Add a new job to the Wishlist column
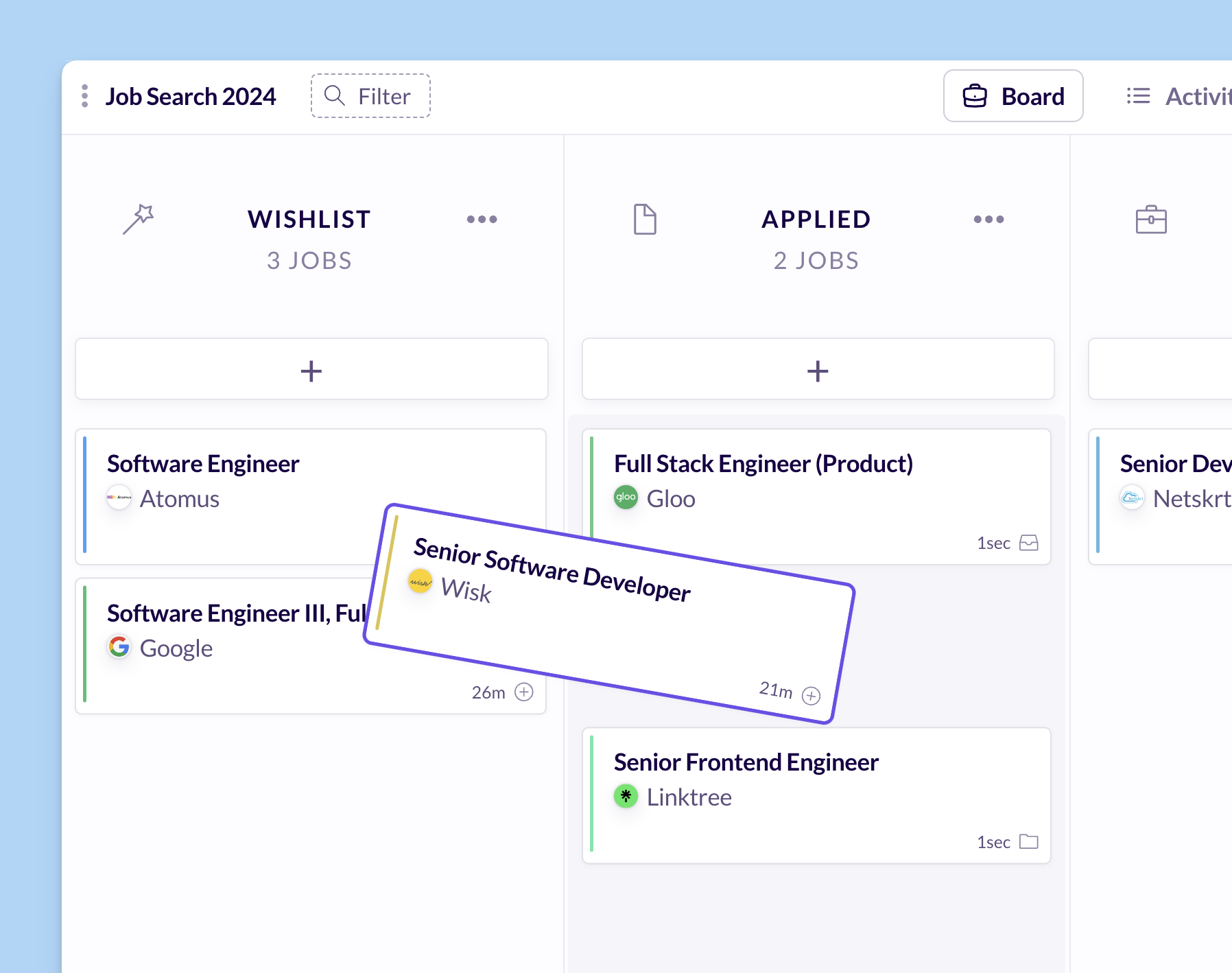Screen dimensions: 1232x973 [x=311, y=369]
